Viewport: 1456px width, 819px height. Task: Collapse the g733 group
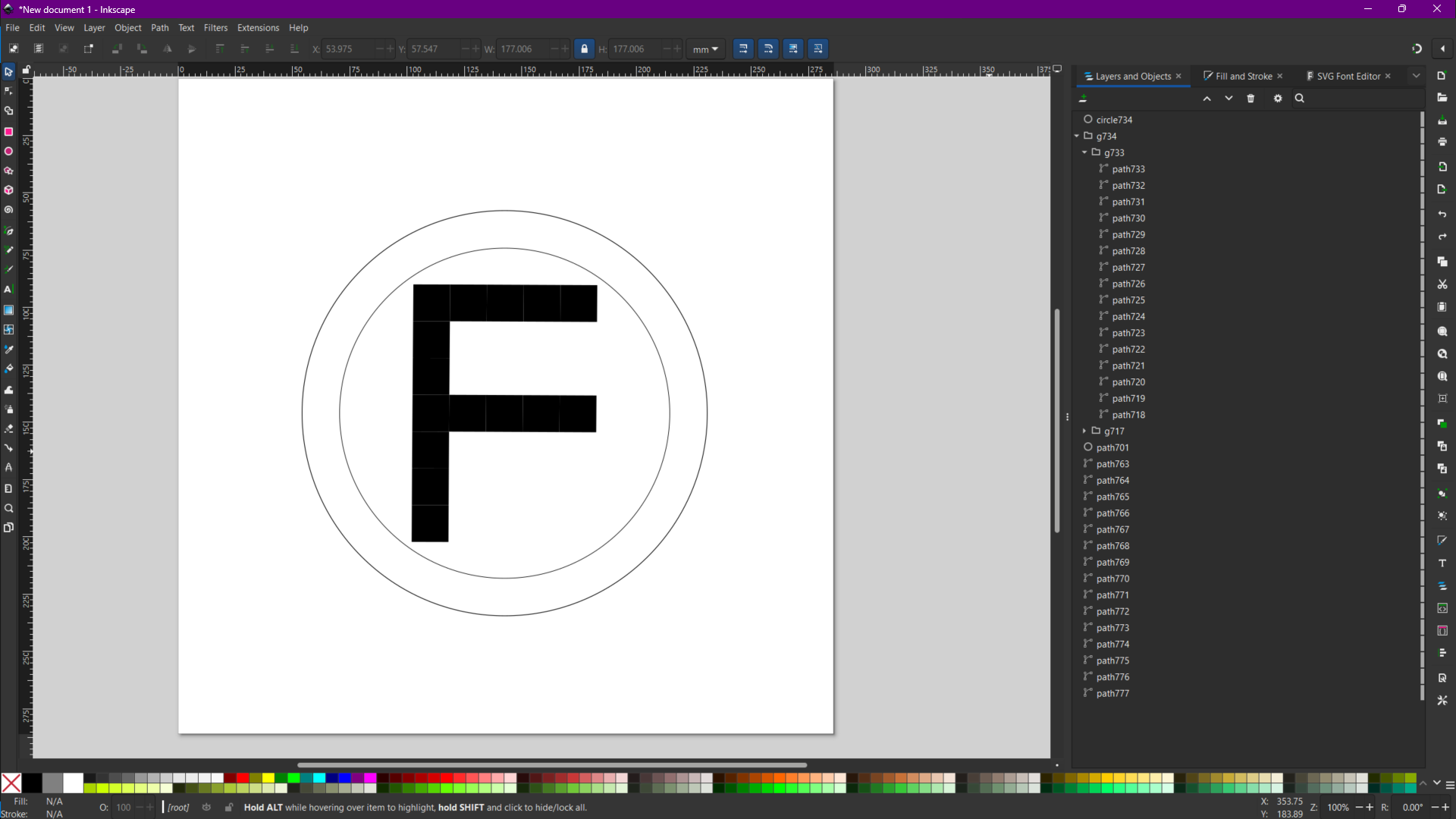(1084, 152)
